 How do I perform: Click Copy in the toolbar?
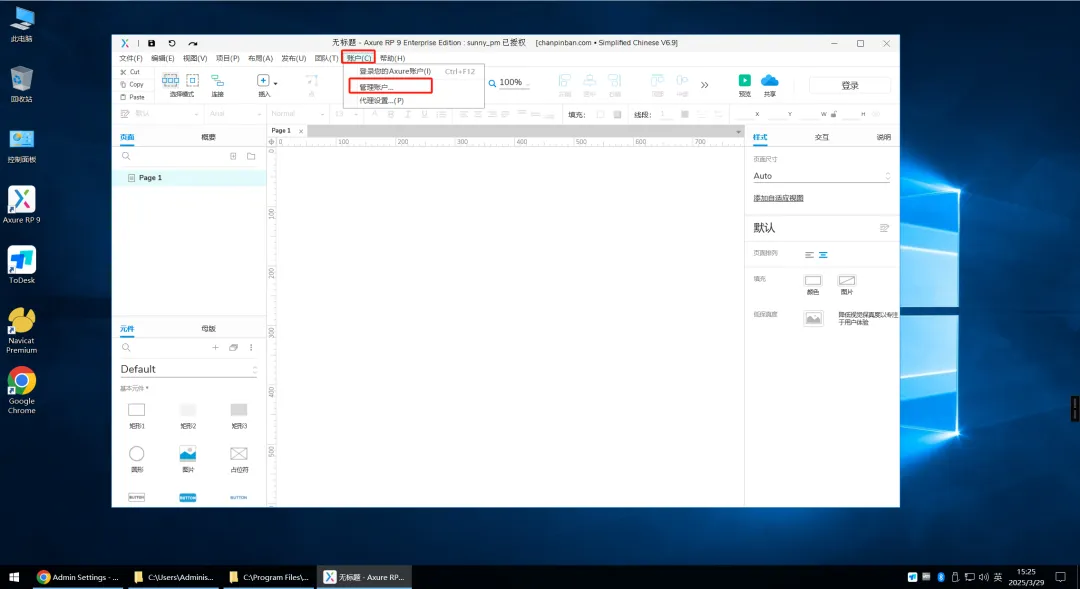[x=132, y=85]
